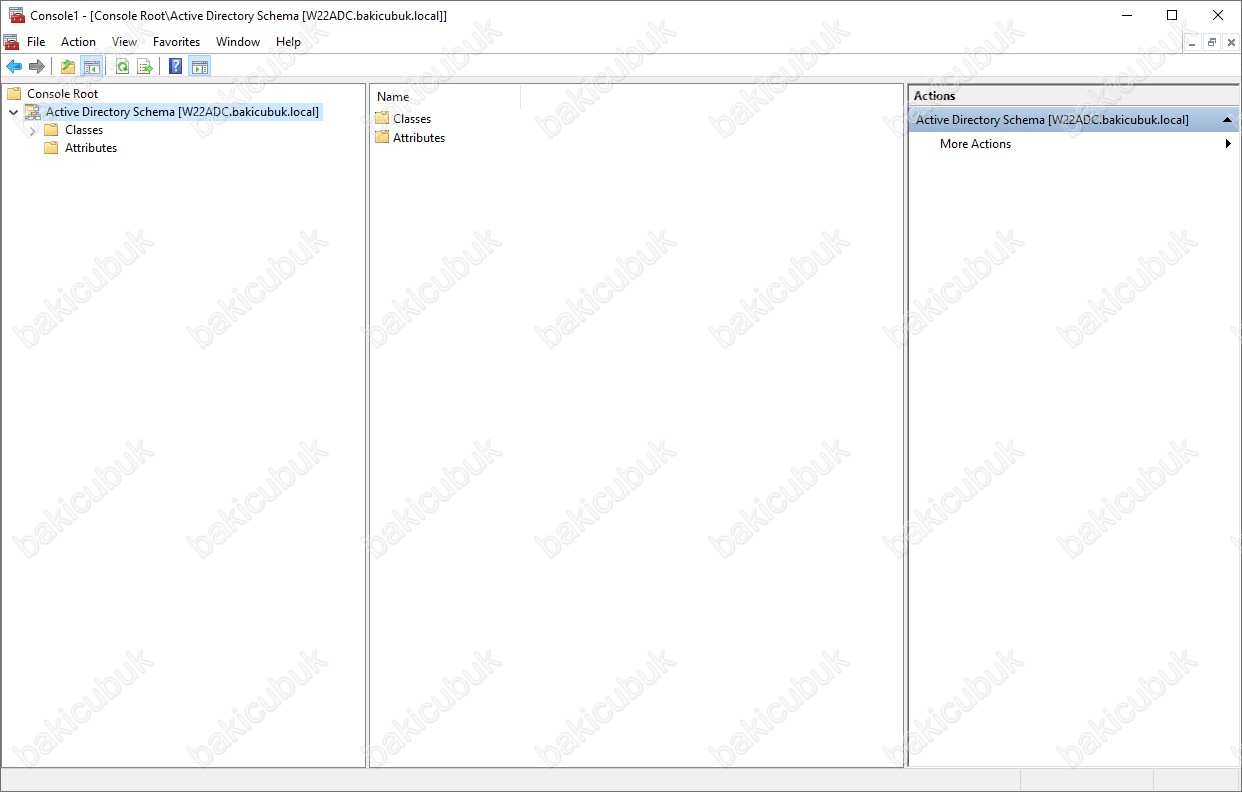Click the Classes folder icon in tree
The height and width of the screenshot is (792, 1242).
tap(52, 130)
